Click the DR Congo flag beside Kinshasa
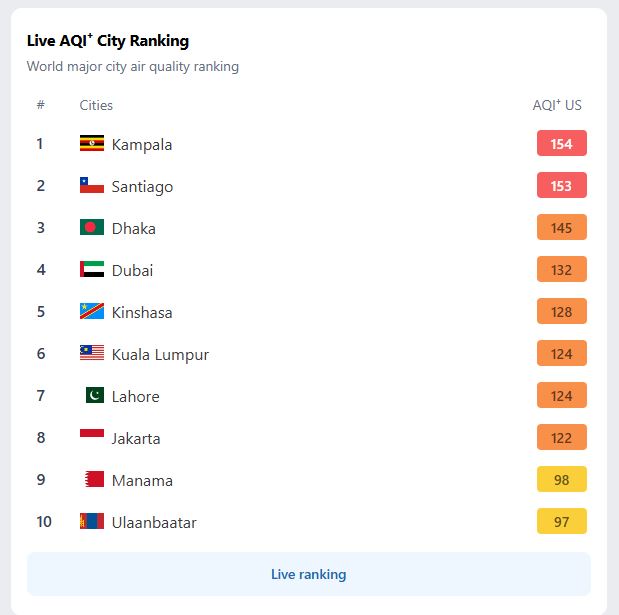This screenshot has height=615, width=619. click(x=92, y=311)
